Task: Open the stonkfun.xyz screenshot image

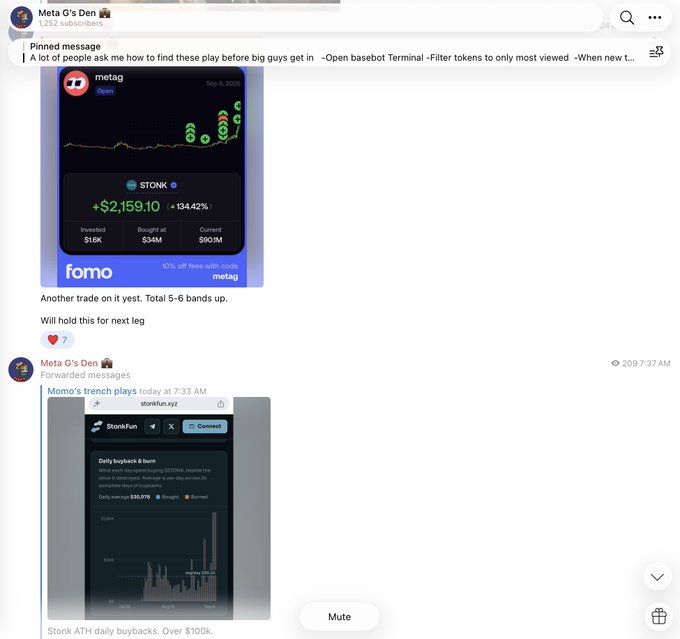Action: pyautogui.click(x=159, y=508)
